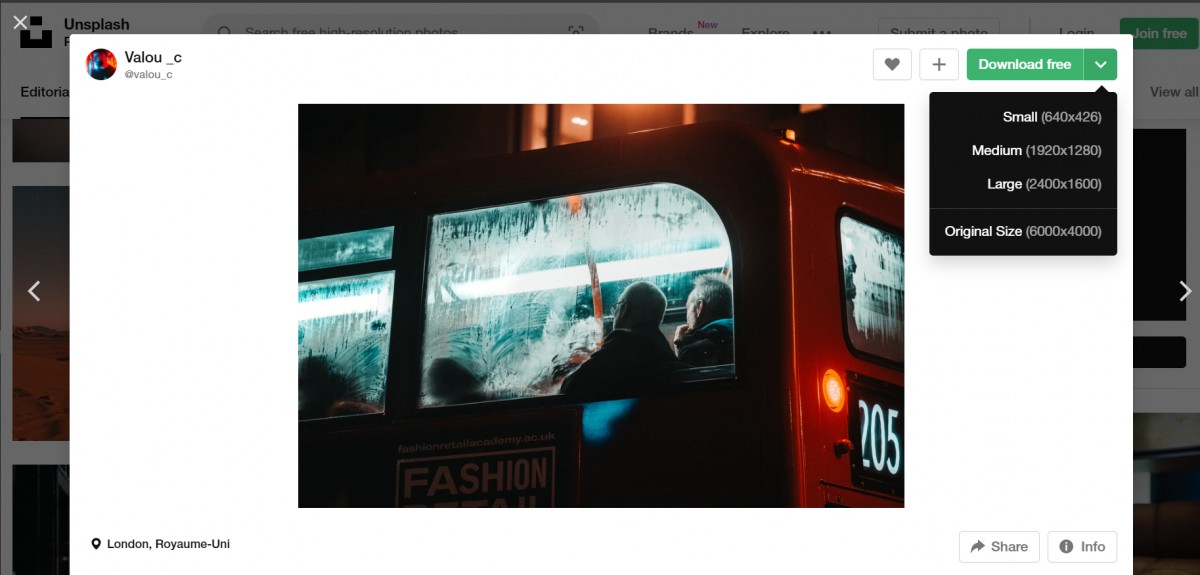Open the three-dots more menu in the header
1200x575 pixels.
[822, 33]
